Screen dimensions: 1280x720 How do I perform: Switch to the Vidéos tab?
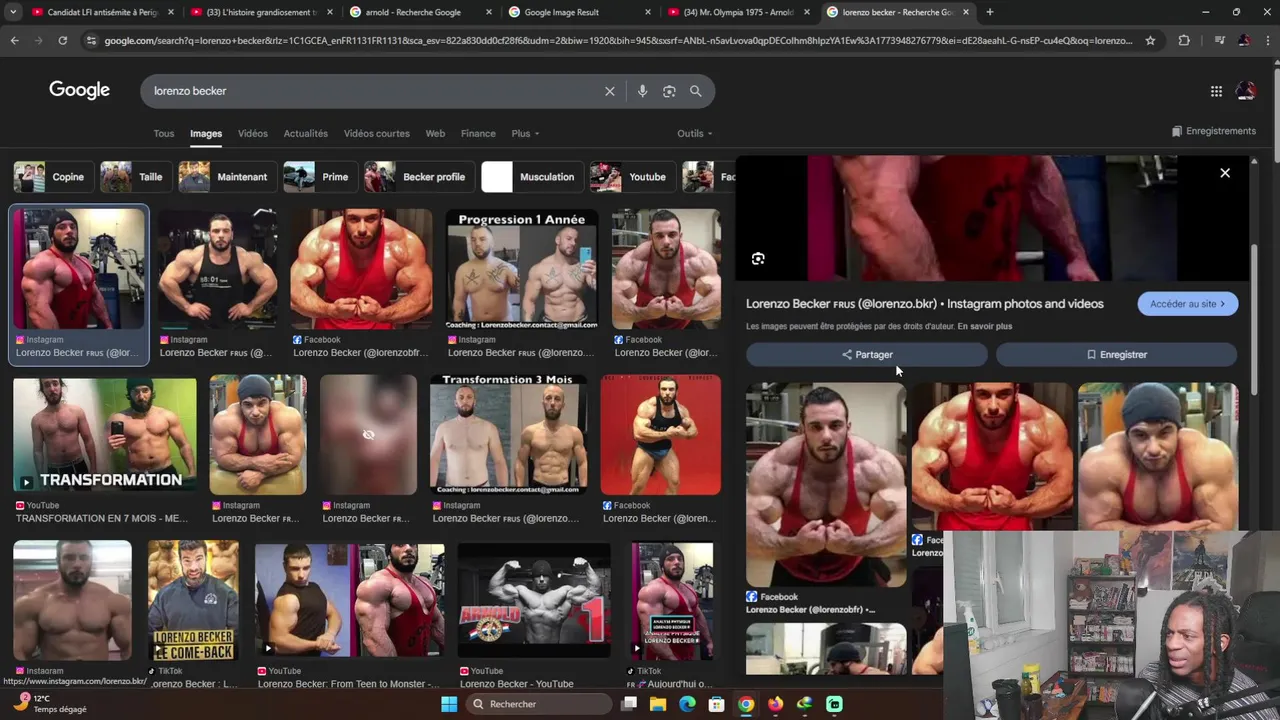[x=253, y=134]
